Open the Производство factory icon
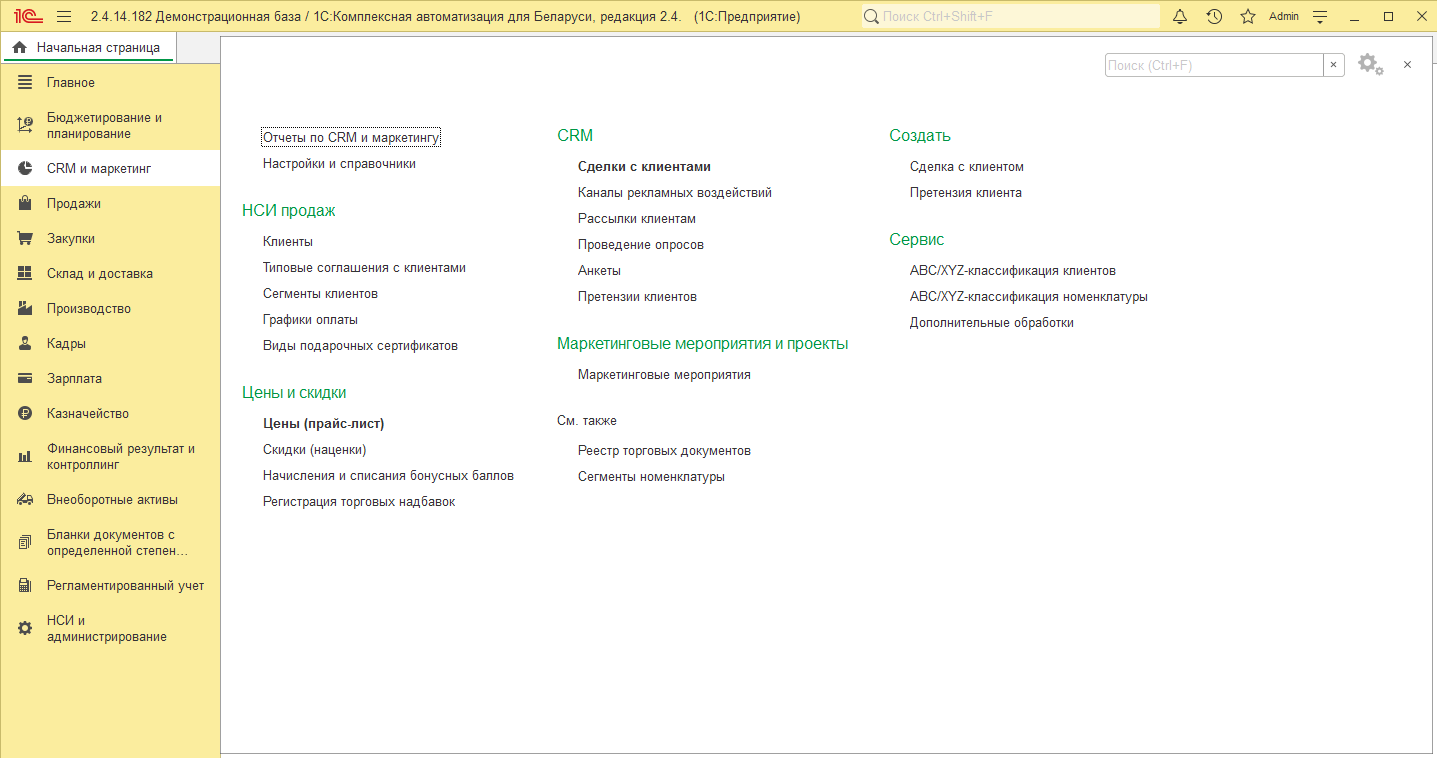Viewport: 1437px width, 758px height. click(26, 309)
